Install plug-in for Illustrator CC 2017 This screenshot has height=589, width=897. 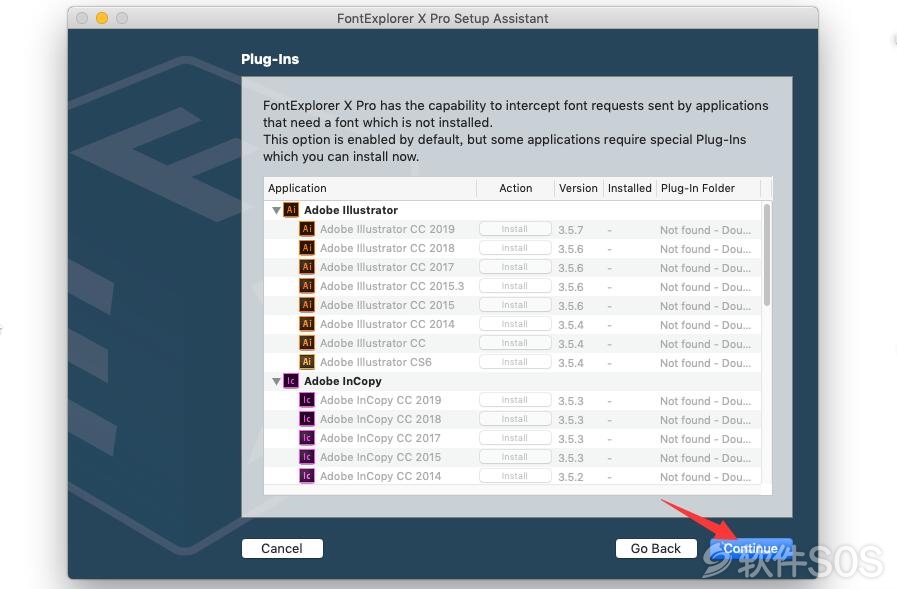pos(515,267)
